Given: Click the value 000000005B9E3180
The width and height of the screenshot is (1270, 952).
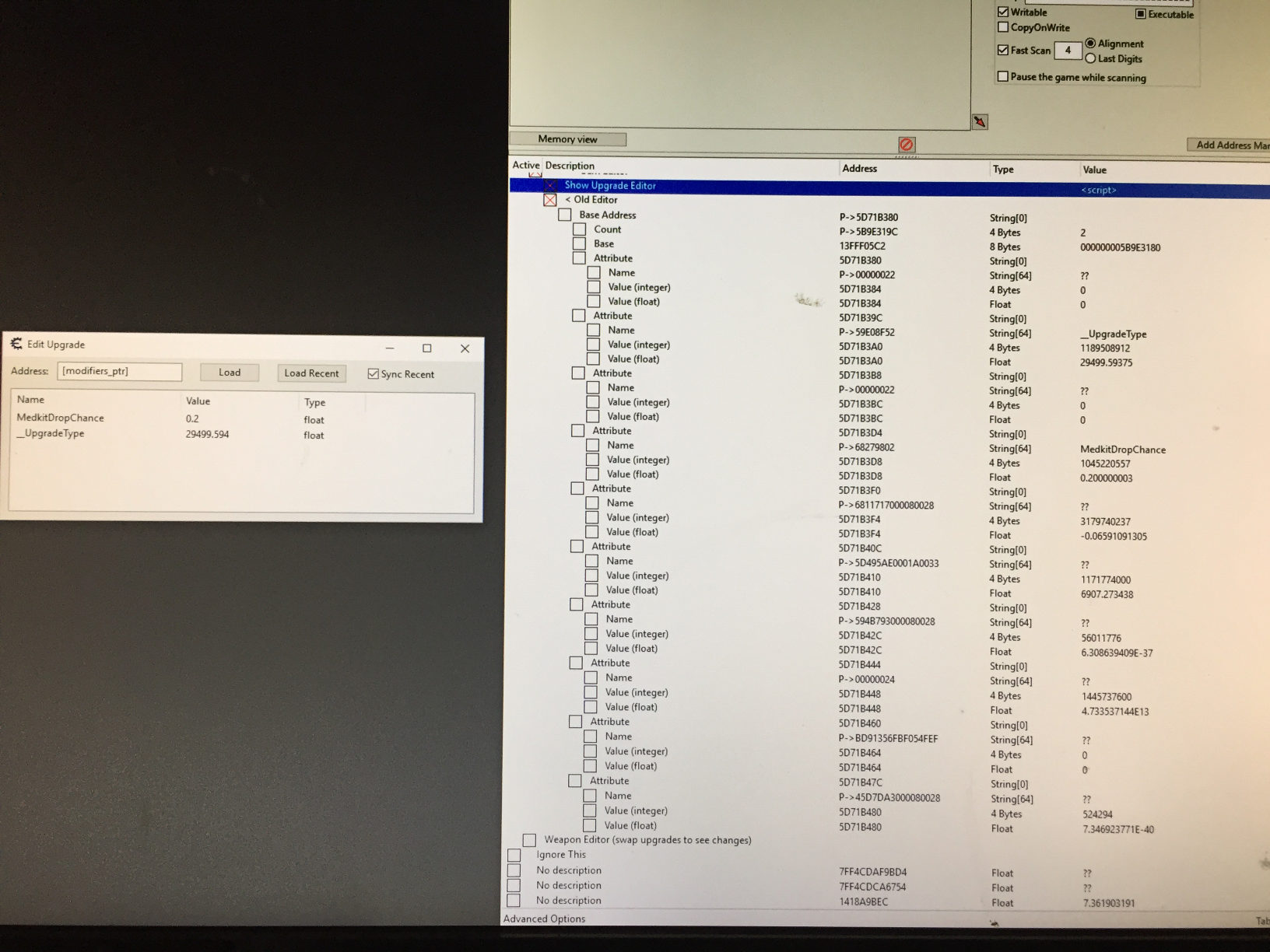Looking at the screenshot, I should [x=1120, y=247].
